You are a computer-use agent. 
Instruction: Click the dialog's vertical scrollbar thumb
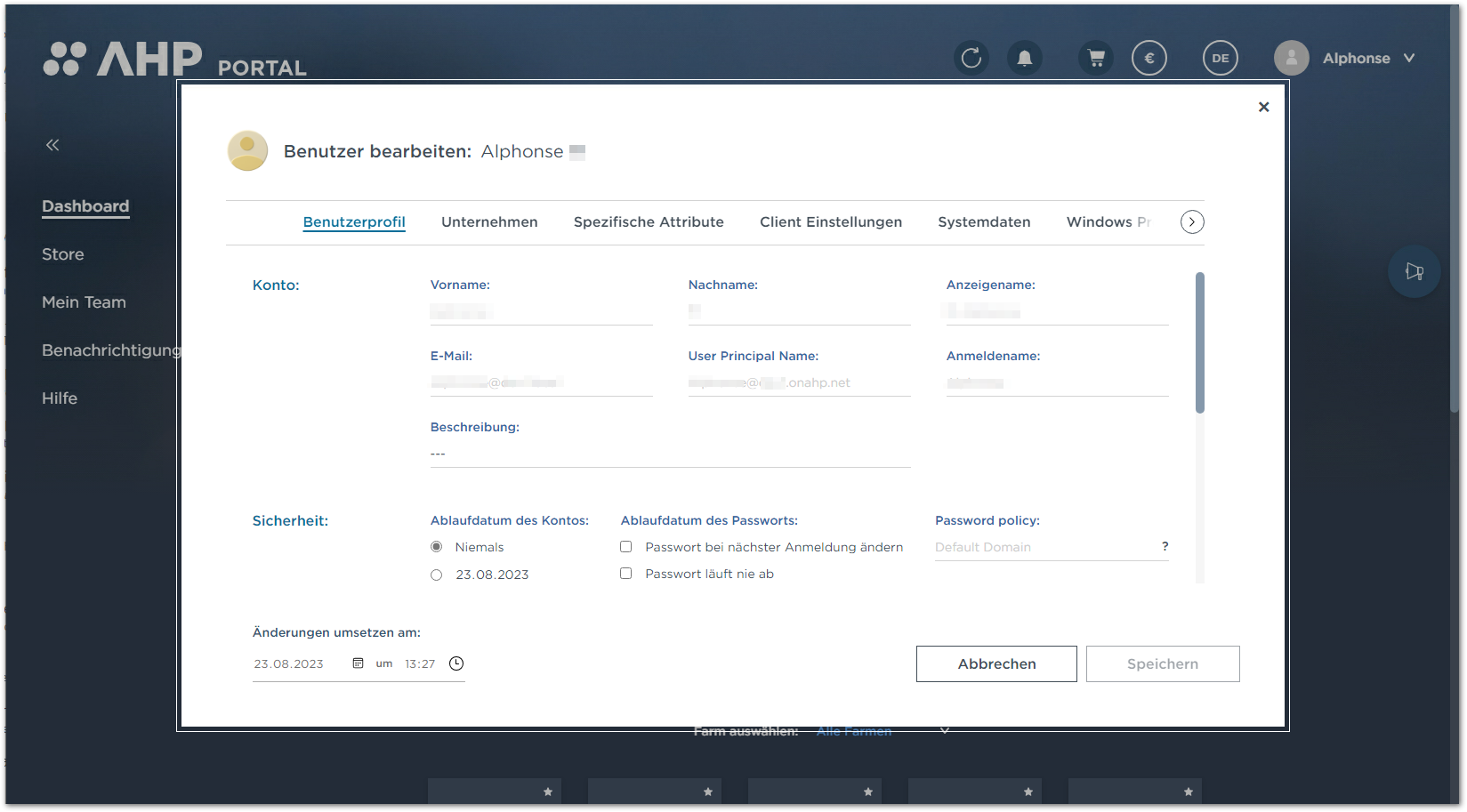coord(1200,342)
